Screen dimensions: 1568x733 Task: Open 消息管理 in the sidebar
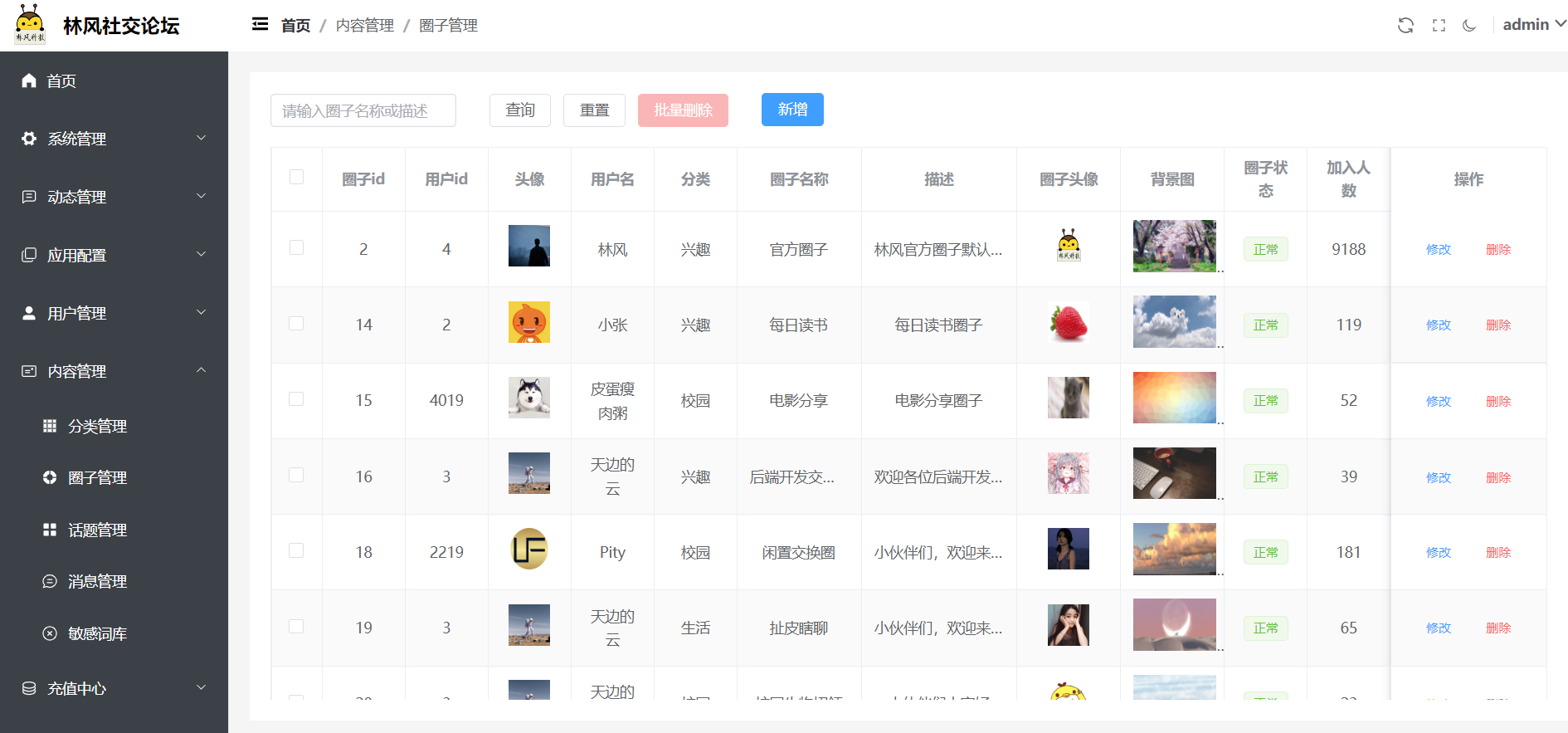97,581
